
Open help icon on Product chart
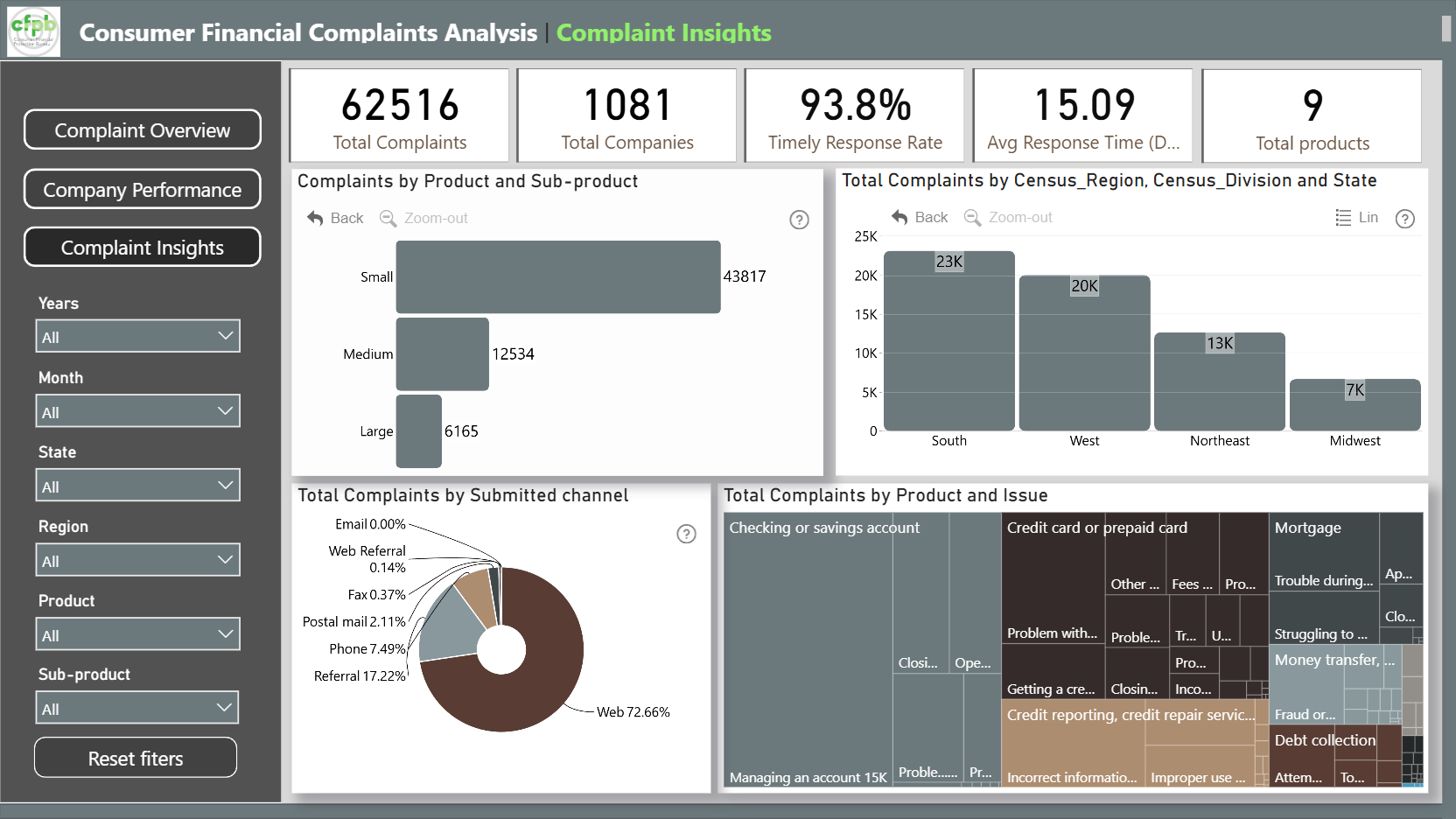(x=799, y=220)
